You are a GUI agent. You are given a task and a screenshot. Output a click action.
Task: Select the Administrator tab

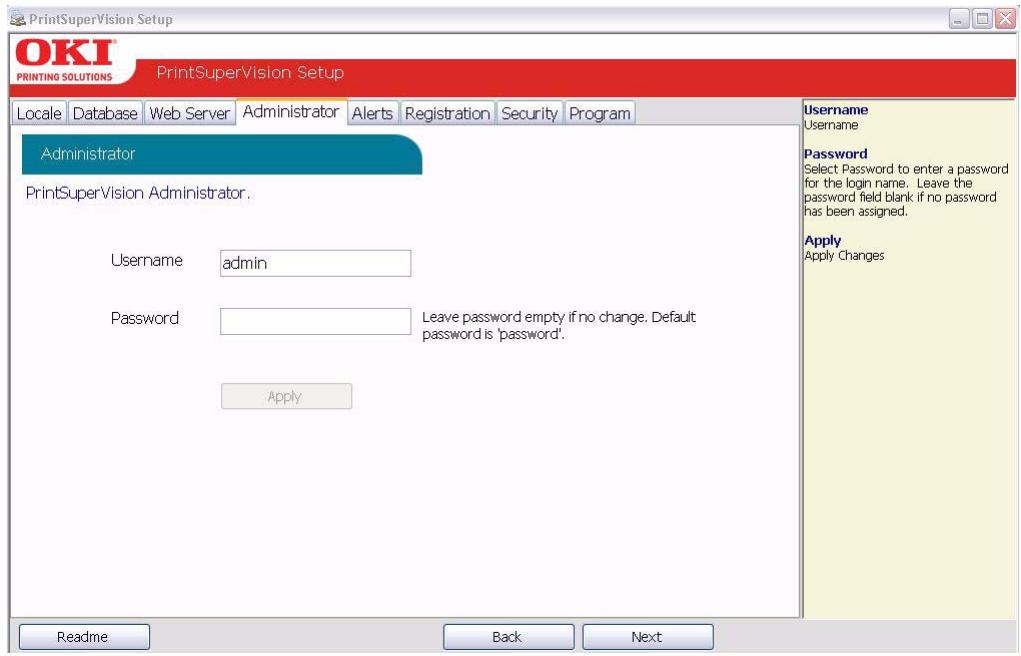[x=291, y=111]
